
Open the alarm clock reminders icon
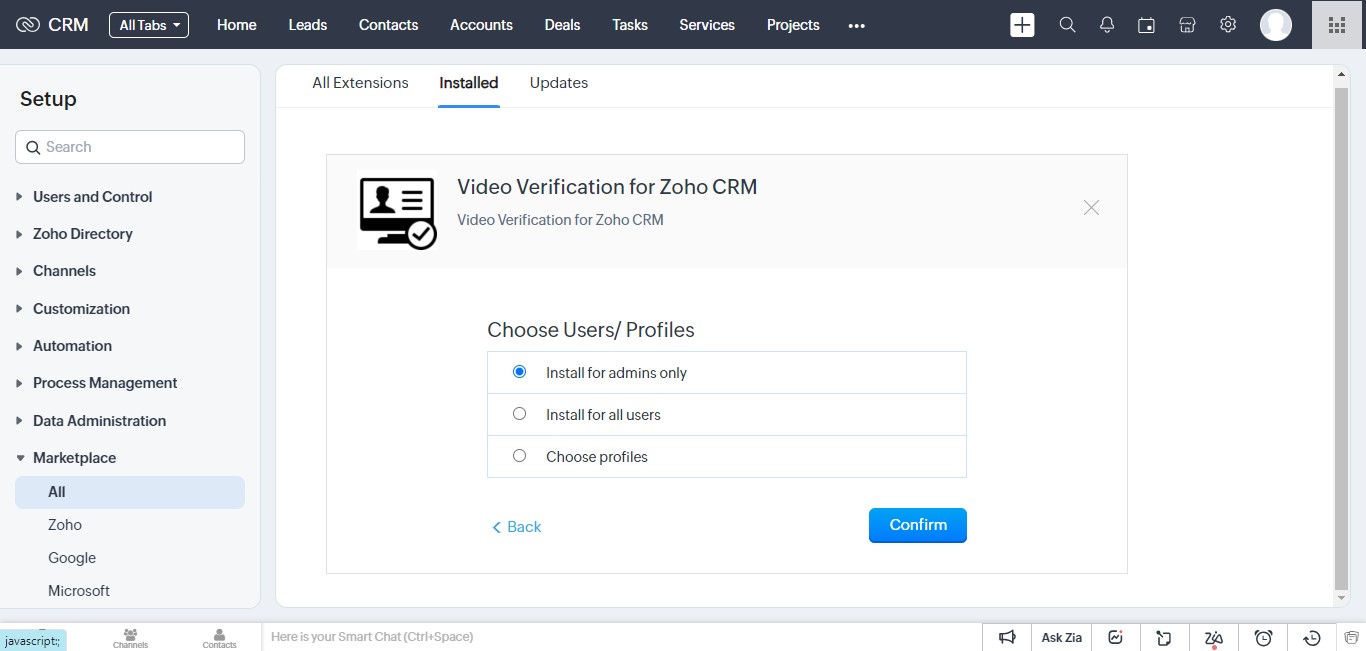pyautogui.click(x=1263, y=637)
